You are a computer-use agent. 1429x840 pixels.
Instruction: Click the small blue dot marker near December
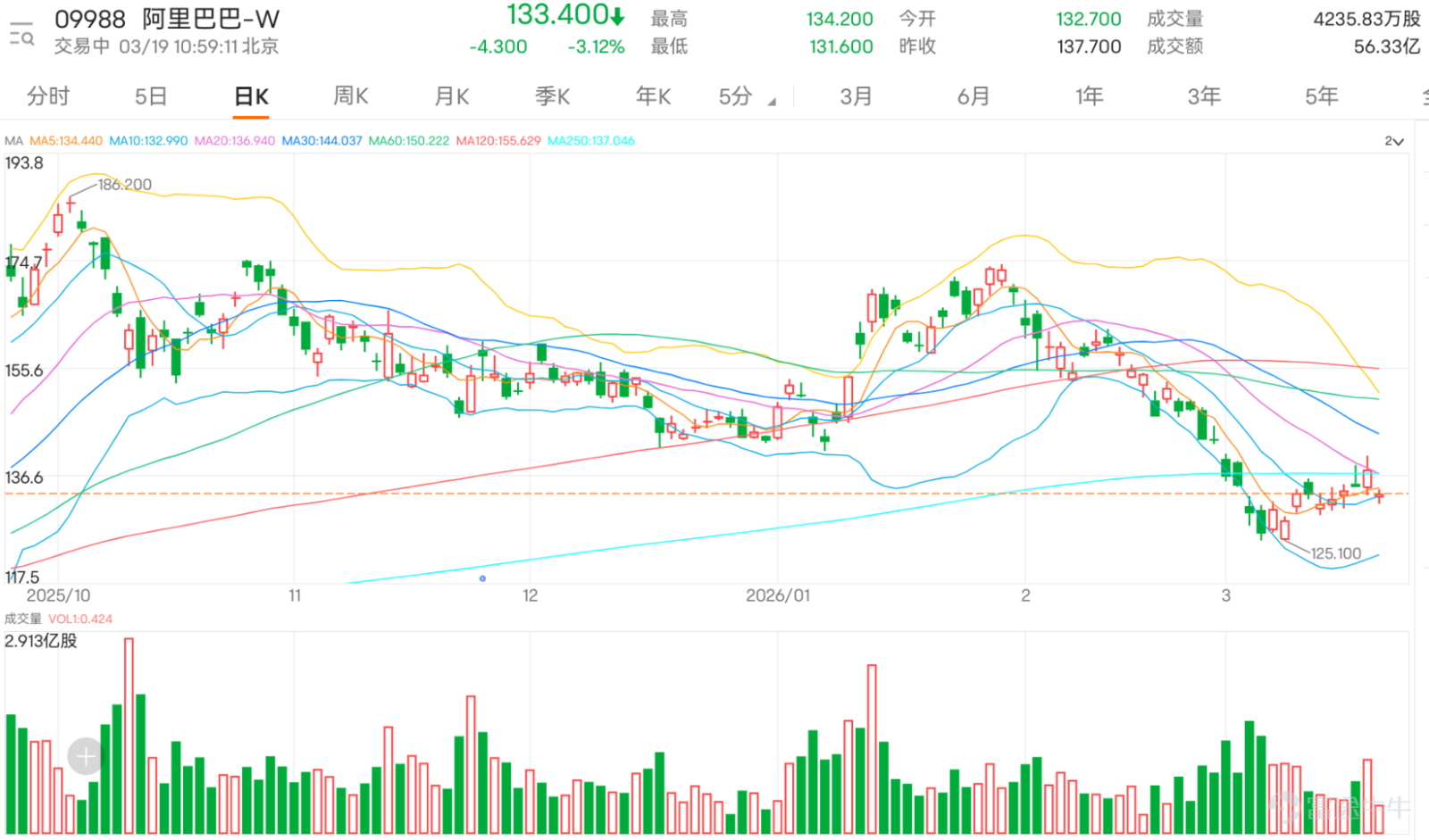[x=482, y=578]
